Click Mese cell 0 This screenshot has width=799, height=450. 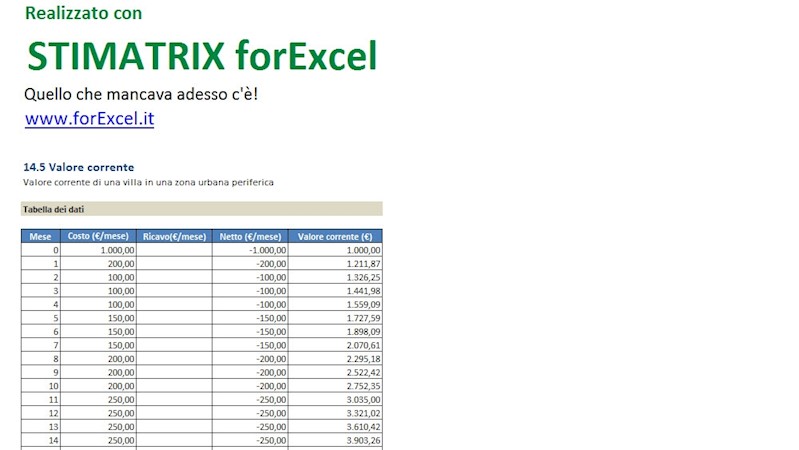(x=41, y=250)
